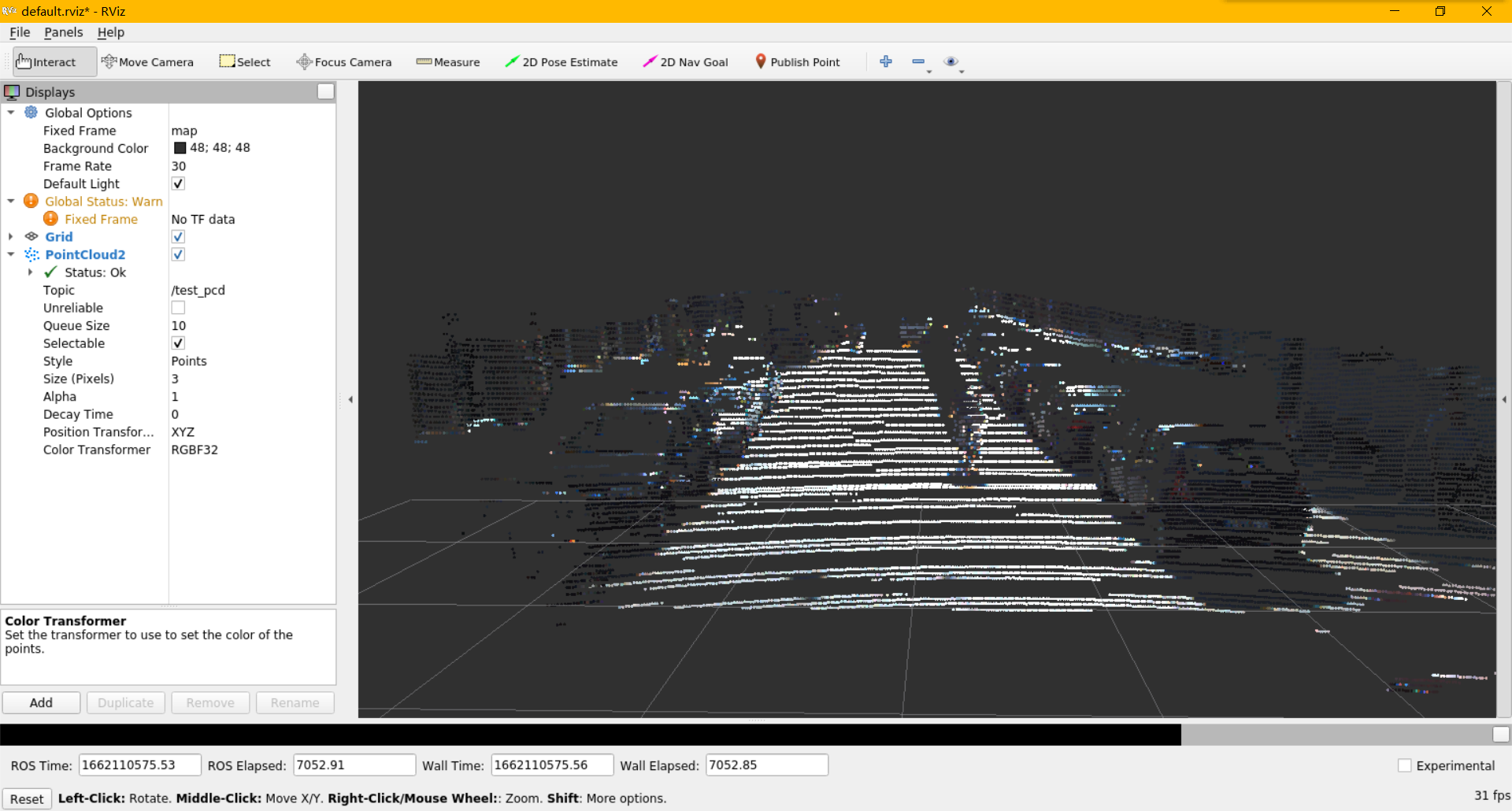Open the Measure tool
Viewport: 1512px width, 811px height.
click(x=447, y=61)
